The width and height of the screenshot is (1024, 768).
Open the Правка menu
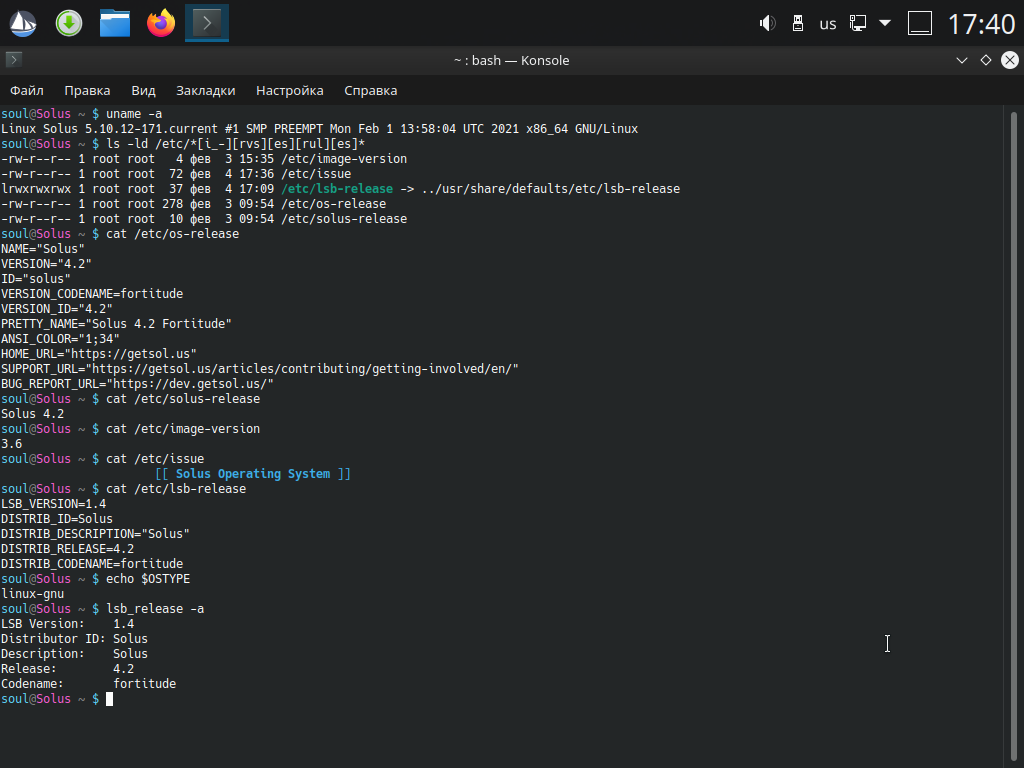click(x=87, y=90)
